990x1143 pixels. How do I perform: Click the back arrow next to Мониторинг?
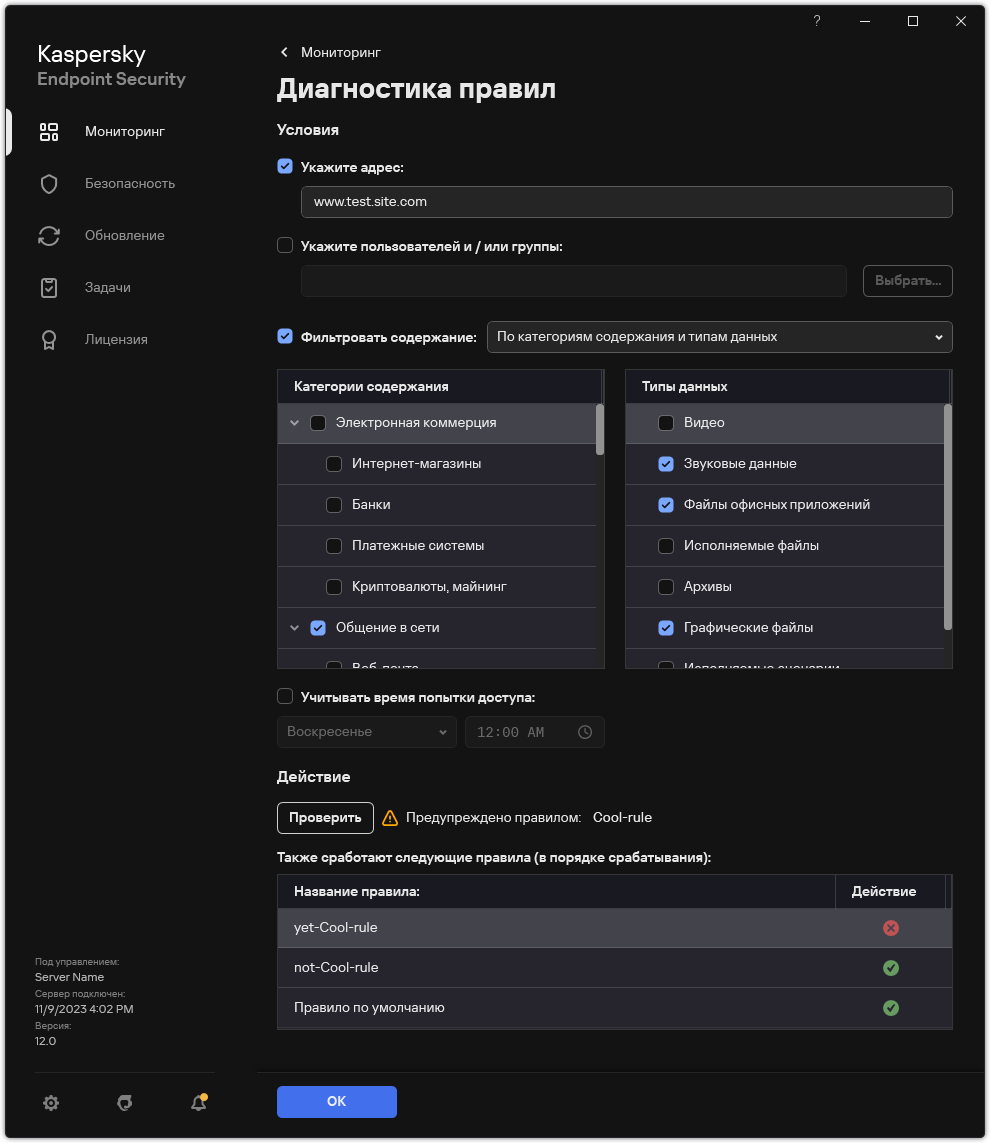click(285, 52)
